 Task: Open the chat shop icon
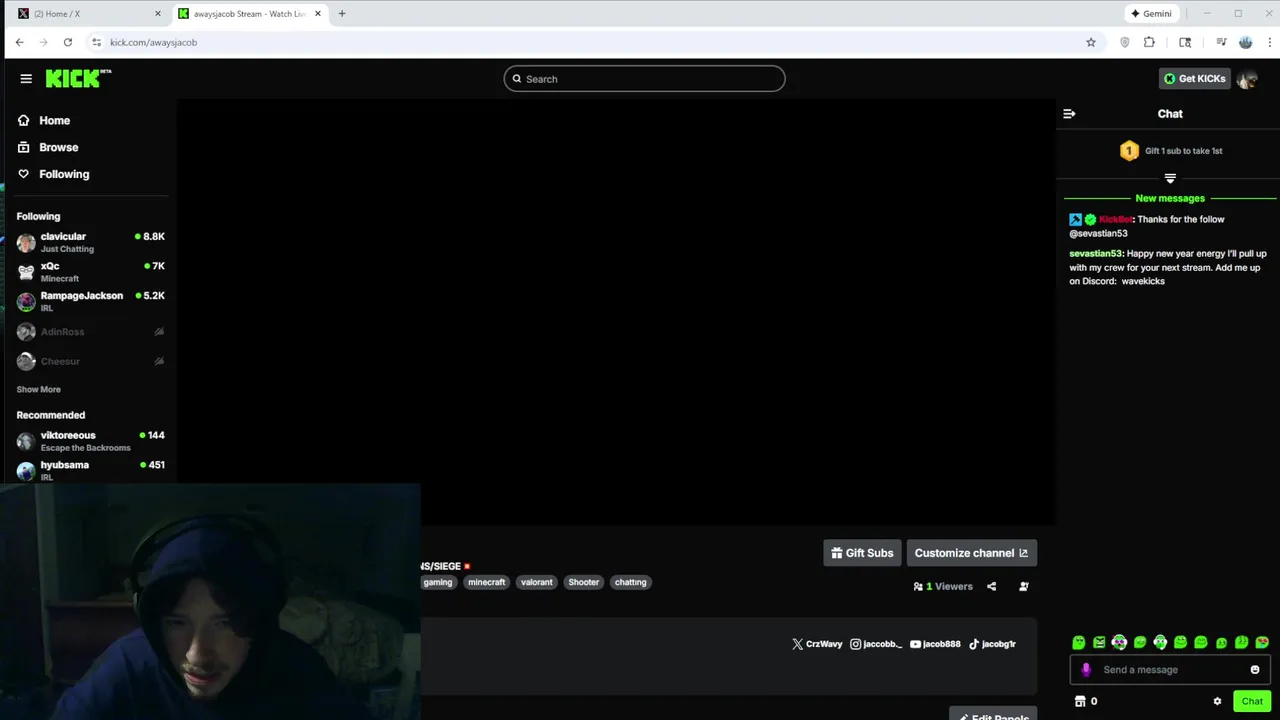point(1080,702)
